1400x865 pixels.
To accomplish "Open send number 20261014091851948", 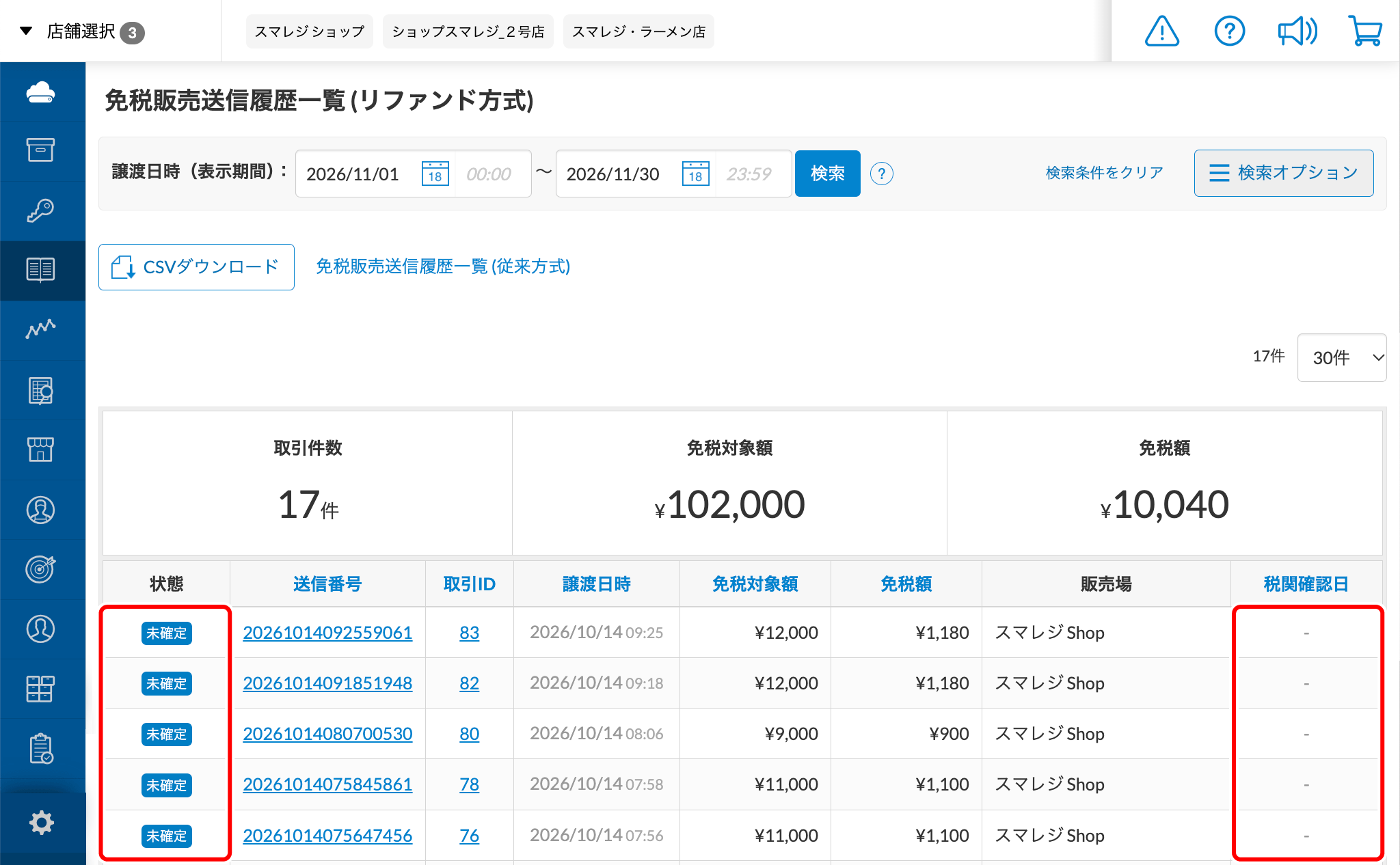I will point(327,683).
